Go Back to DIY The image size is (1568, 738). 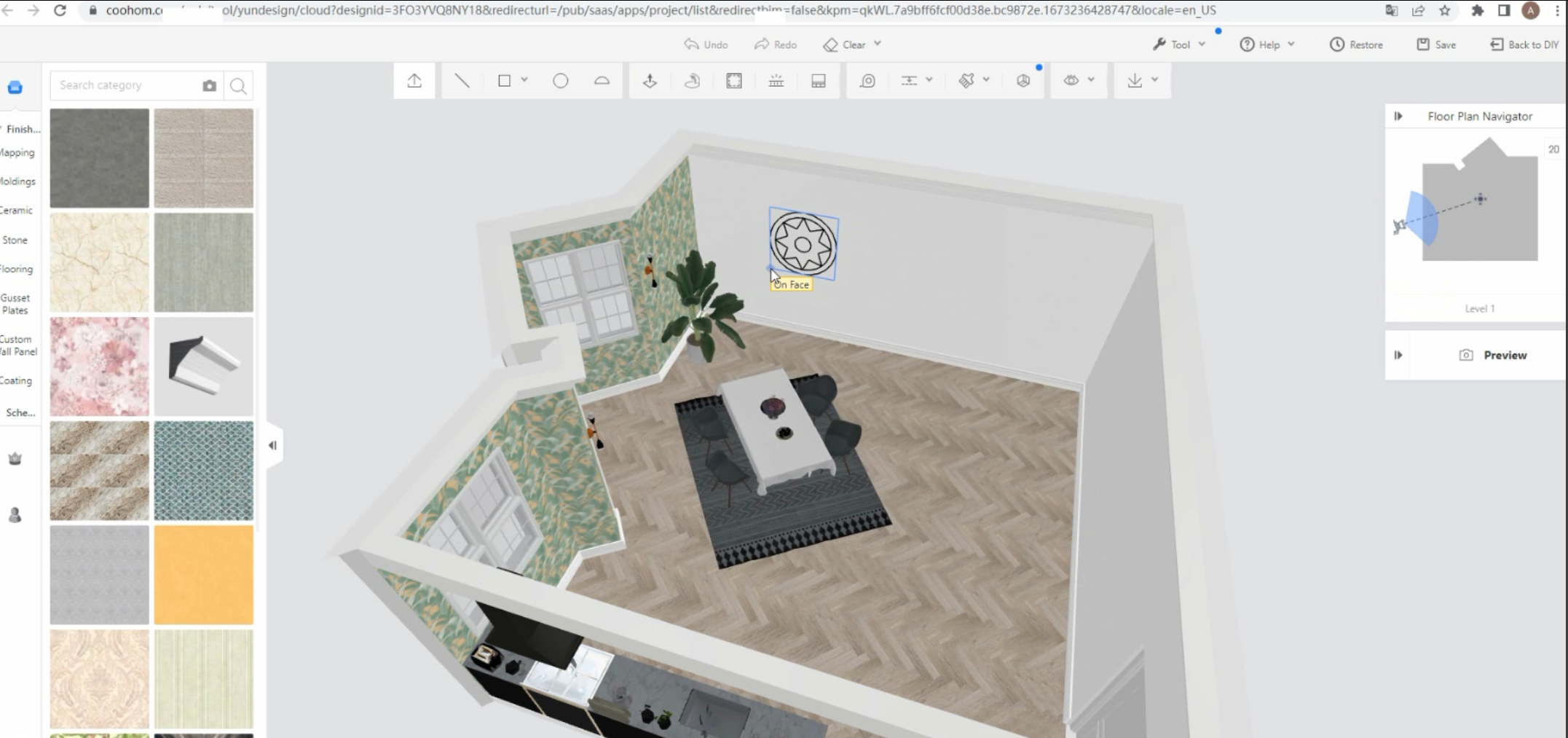[x=1524, y=44]
